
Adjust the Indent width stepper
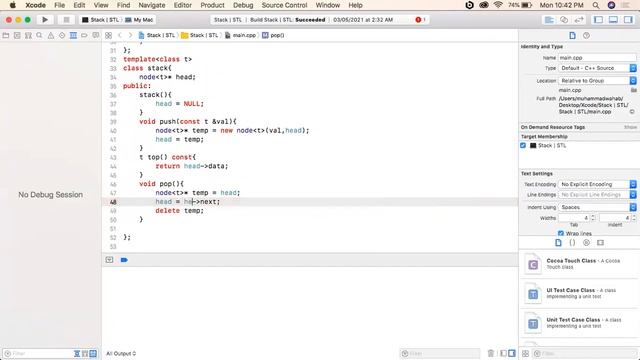[633, 218]
